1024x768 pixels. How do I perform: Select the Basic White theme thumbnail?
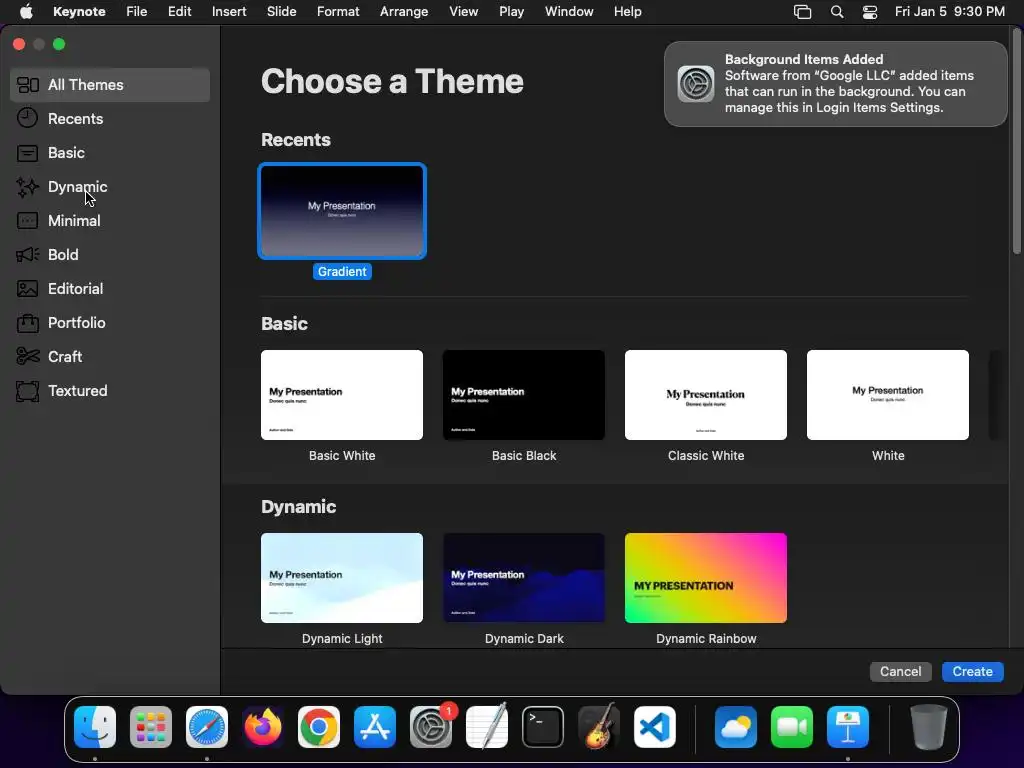pyautogui.click(x=342, y=395)
